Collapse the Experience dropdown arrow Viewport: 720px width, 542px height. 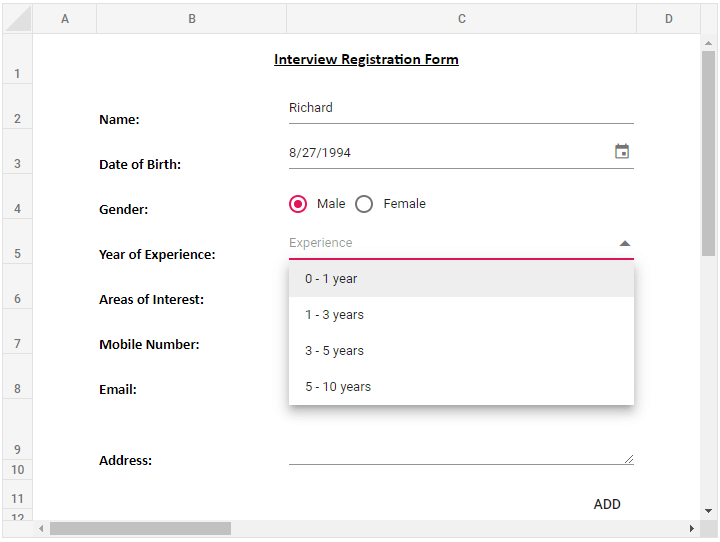tap(625, 243)
